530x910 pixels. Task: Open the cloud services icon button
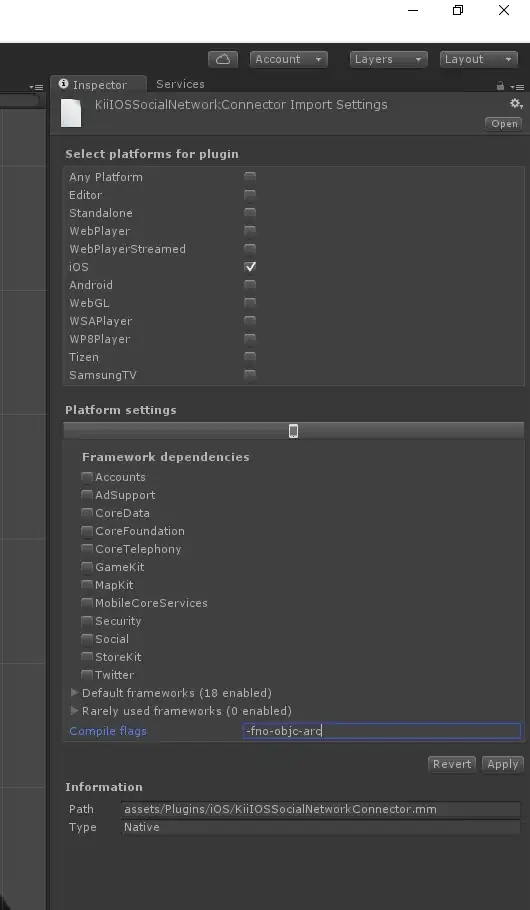coord(223,59)
